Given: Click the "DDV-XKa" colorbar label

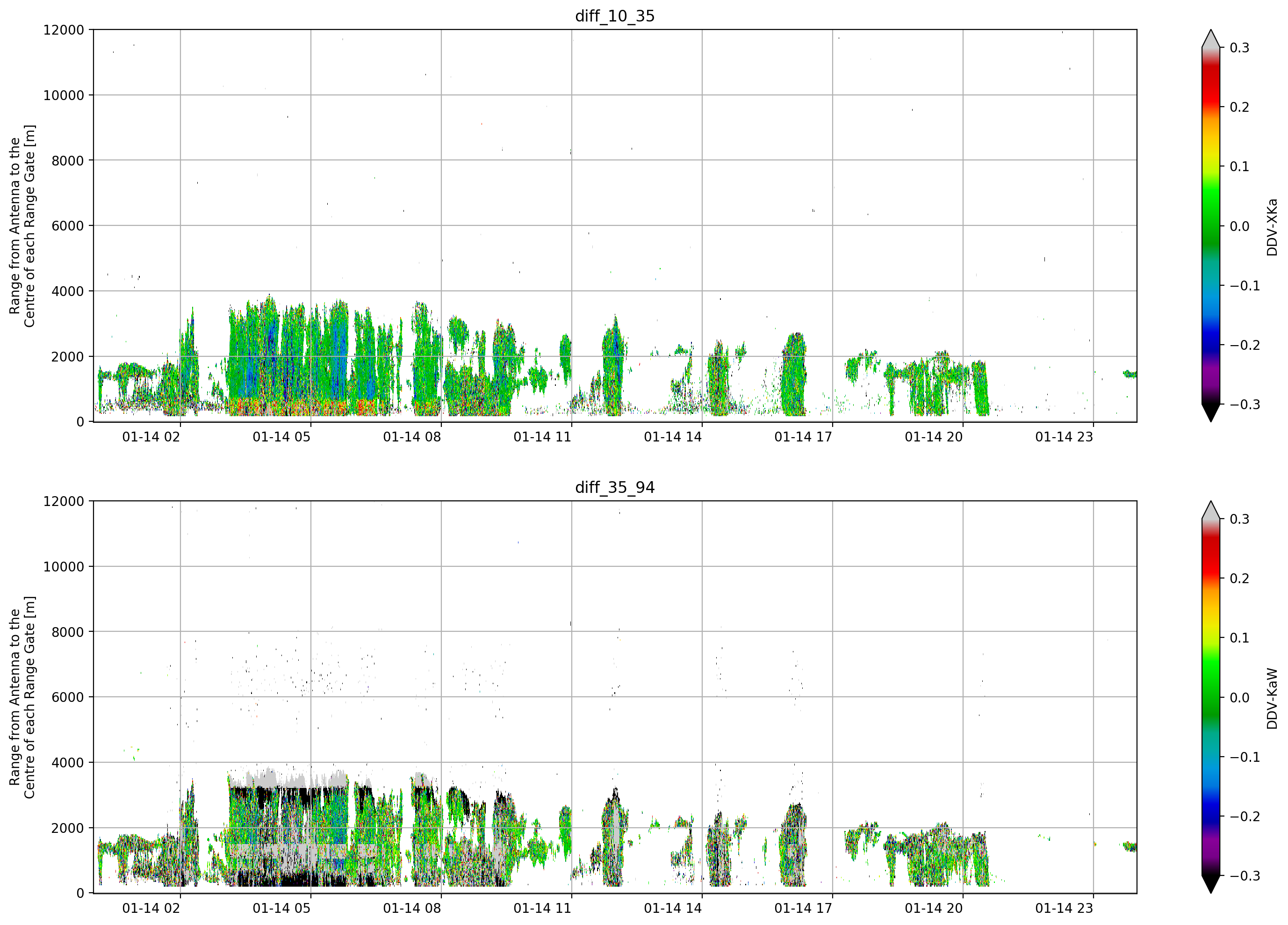Looking at the screenshot, I should coord(1272,227).
